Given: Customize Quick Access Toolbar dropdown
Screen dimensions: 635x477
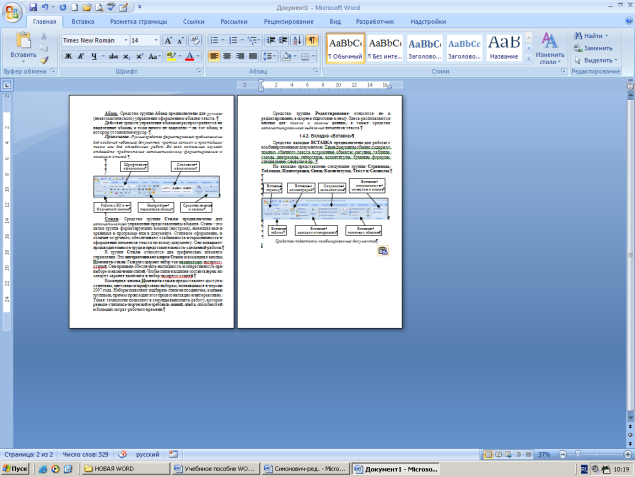Looking at the screenshot, I should click(140, 7).
